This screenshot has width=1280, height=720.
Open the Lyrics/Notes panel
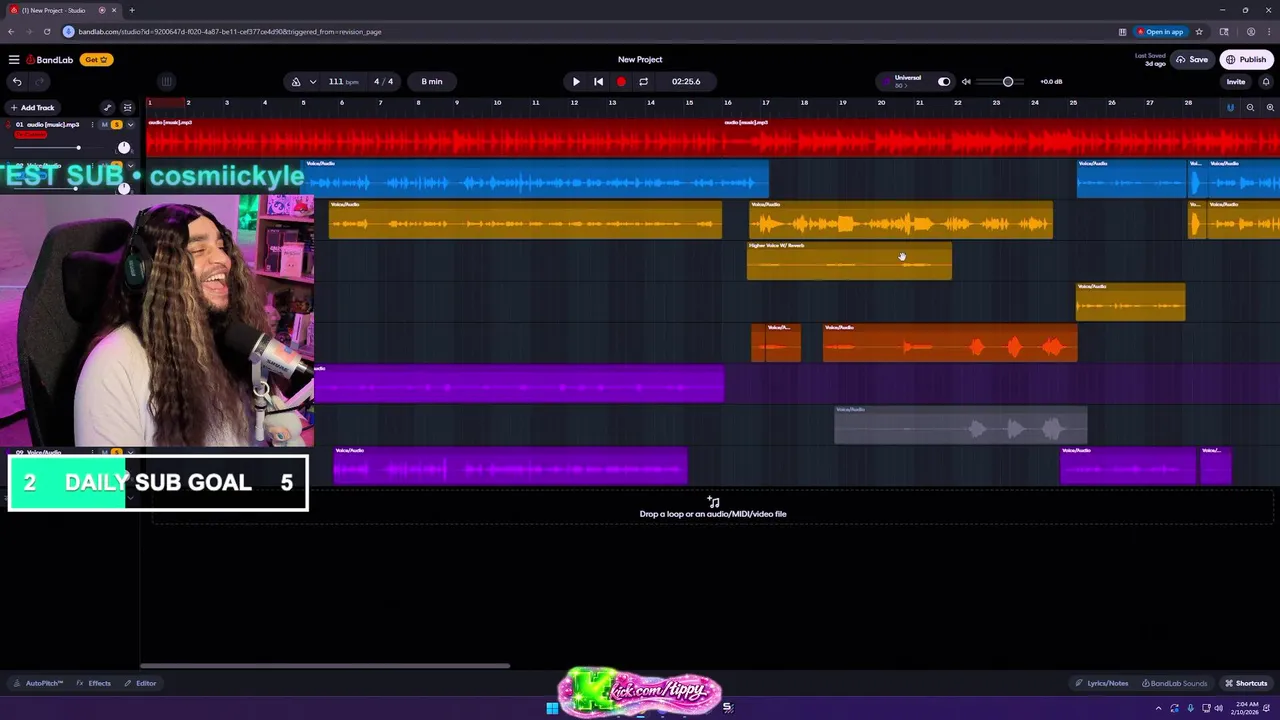1101,683
